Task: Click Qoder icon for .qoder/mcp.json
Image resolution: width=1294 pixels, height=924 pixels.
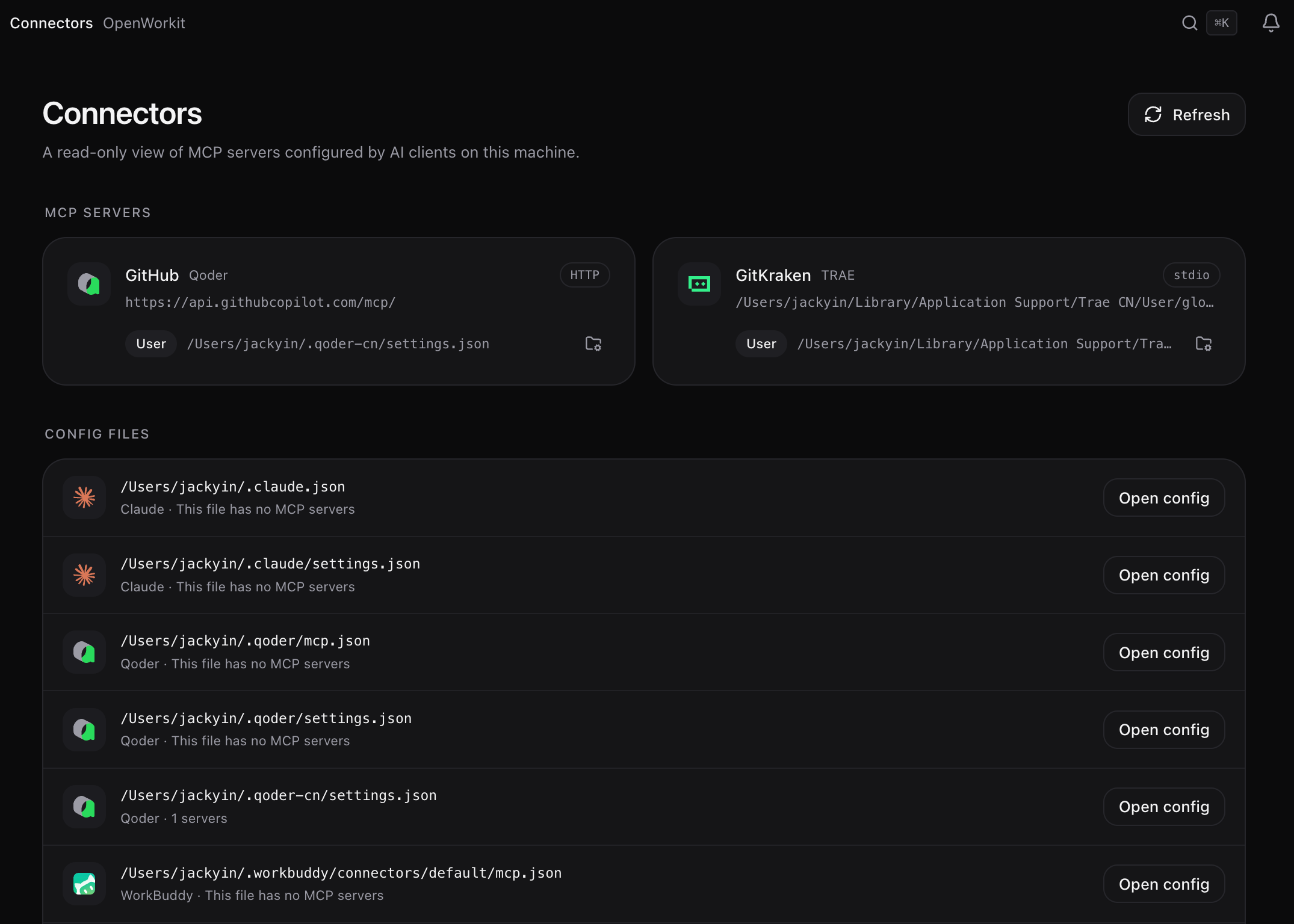Action: click(84, 652)
